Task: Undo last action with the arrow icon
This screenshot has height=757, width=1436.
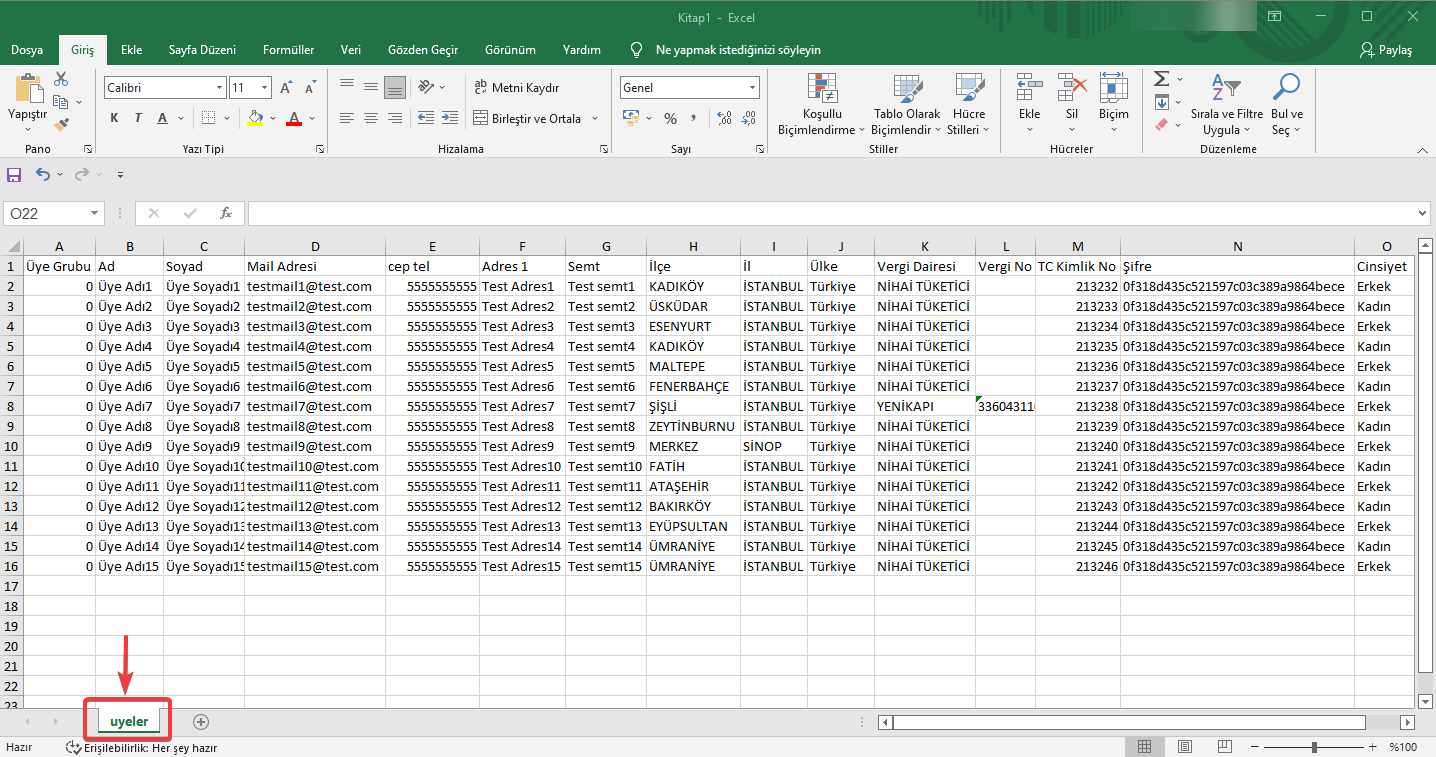Action: click(42, 174)
